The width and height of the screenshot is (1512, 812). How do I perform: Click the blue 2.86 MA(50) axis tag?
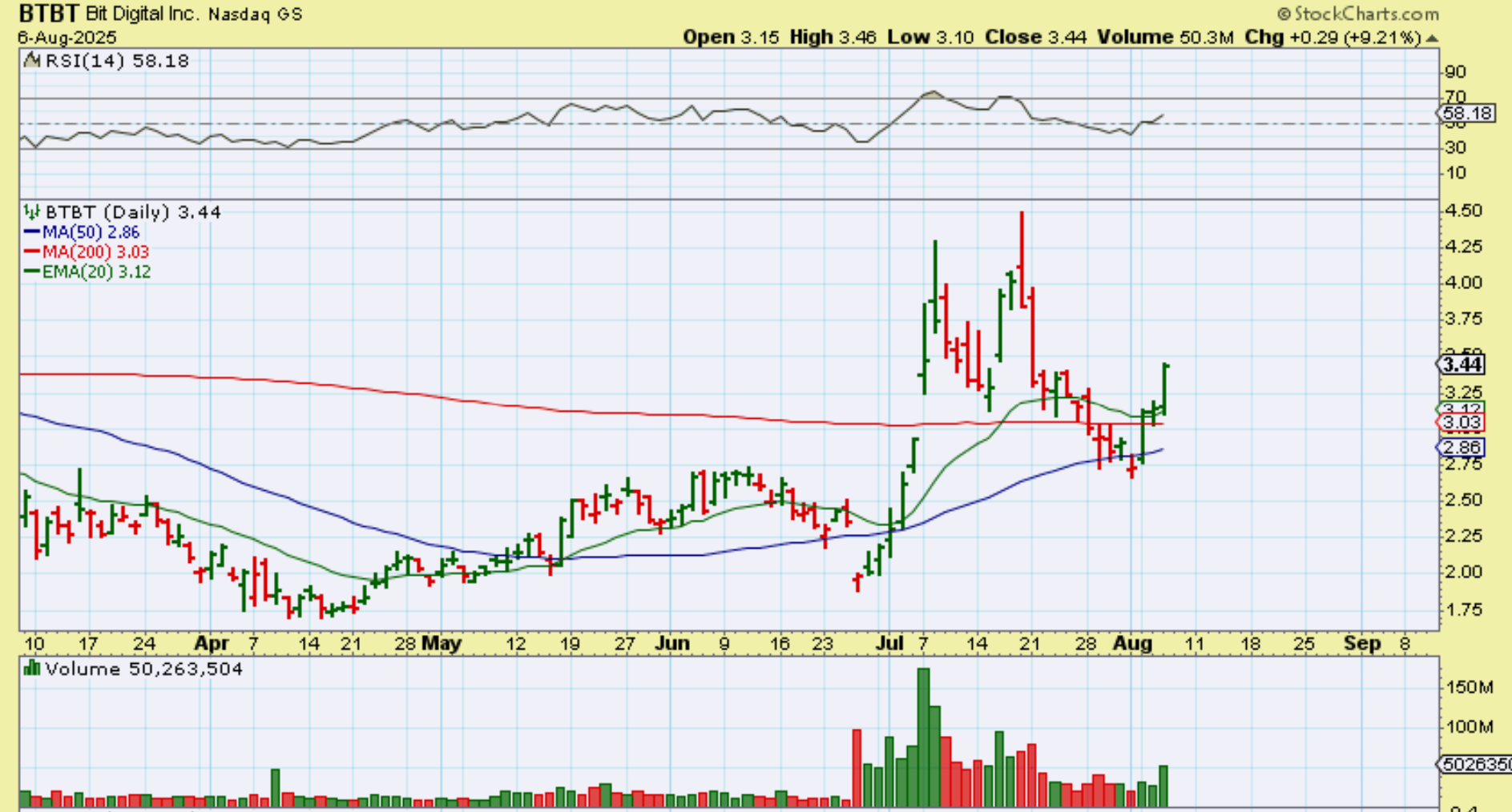1462,448
